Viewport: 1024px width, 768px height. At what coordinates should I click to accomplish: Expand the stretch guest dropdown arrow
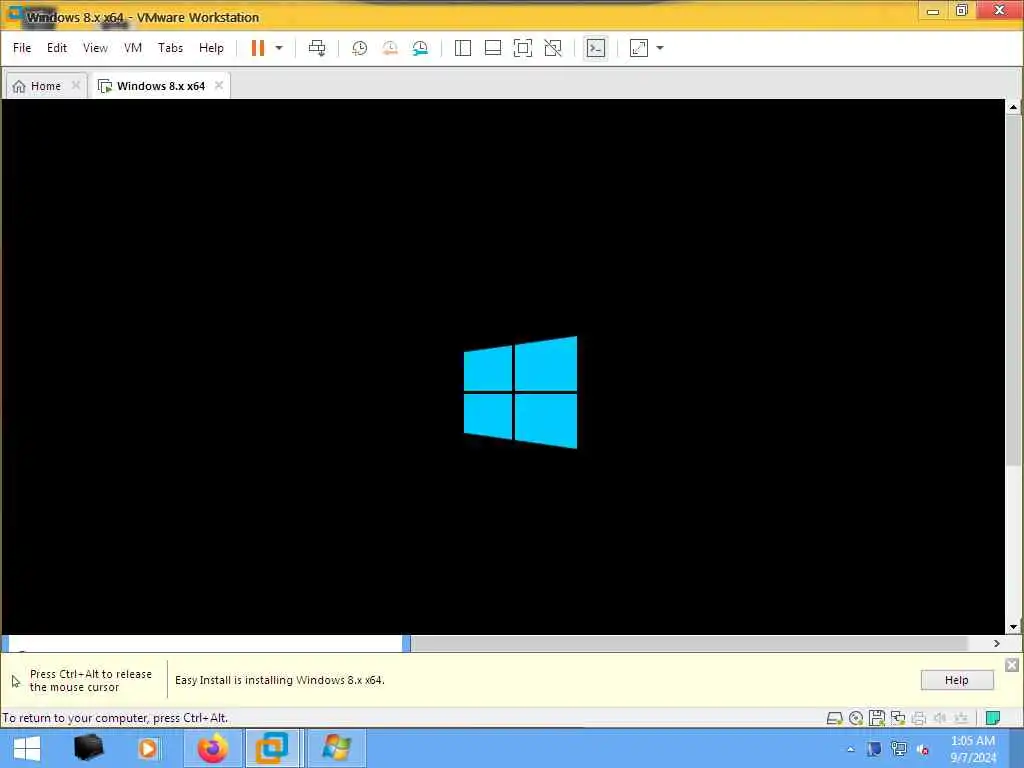click(x=660, y=48)
